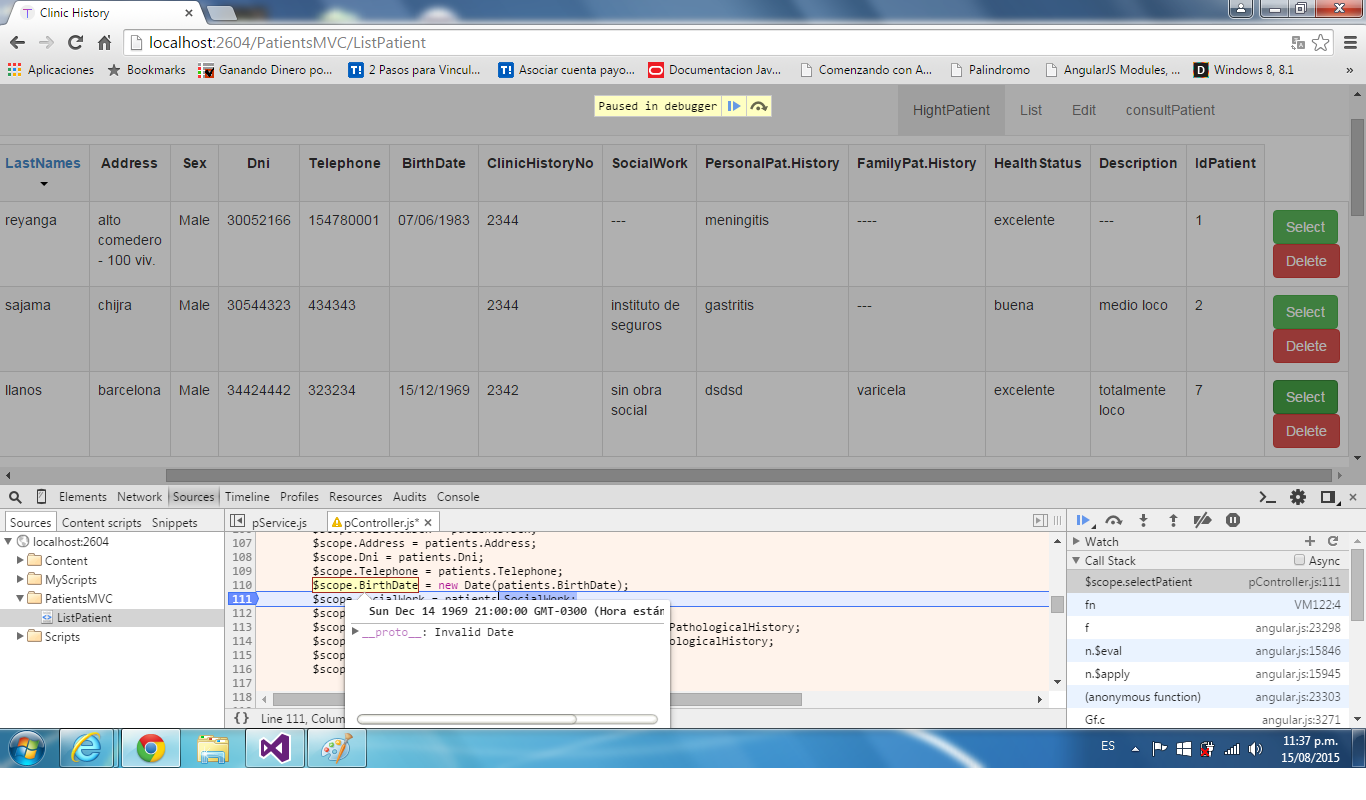This screenshot has height=800, width=1366.
Task: Step over in paused overlay
Action: coord(759,106)
